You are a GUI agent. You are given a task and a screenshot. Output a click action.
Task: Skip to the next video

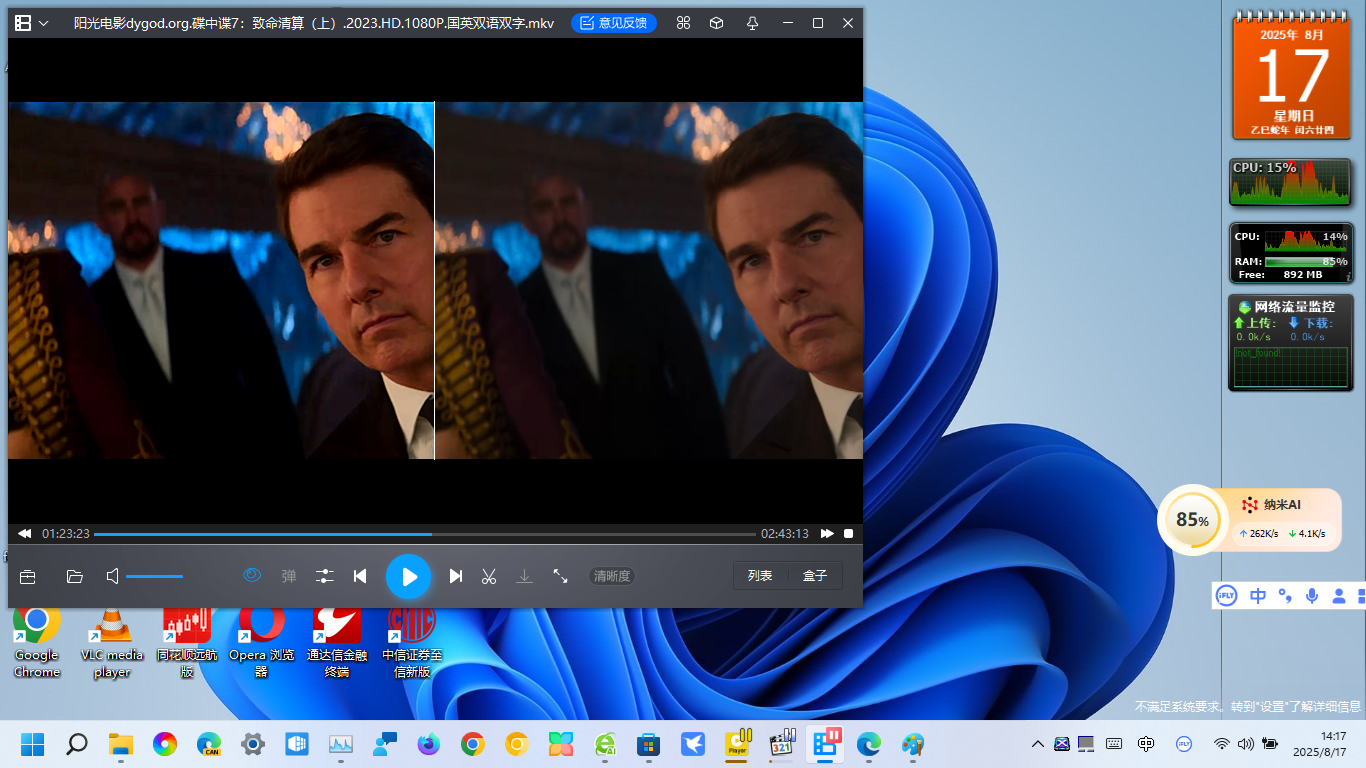[456, 576]
